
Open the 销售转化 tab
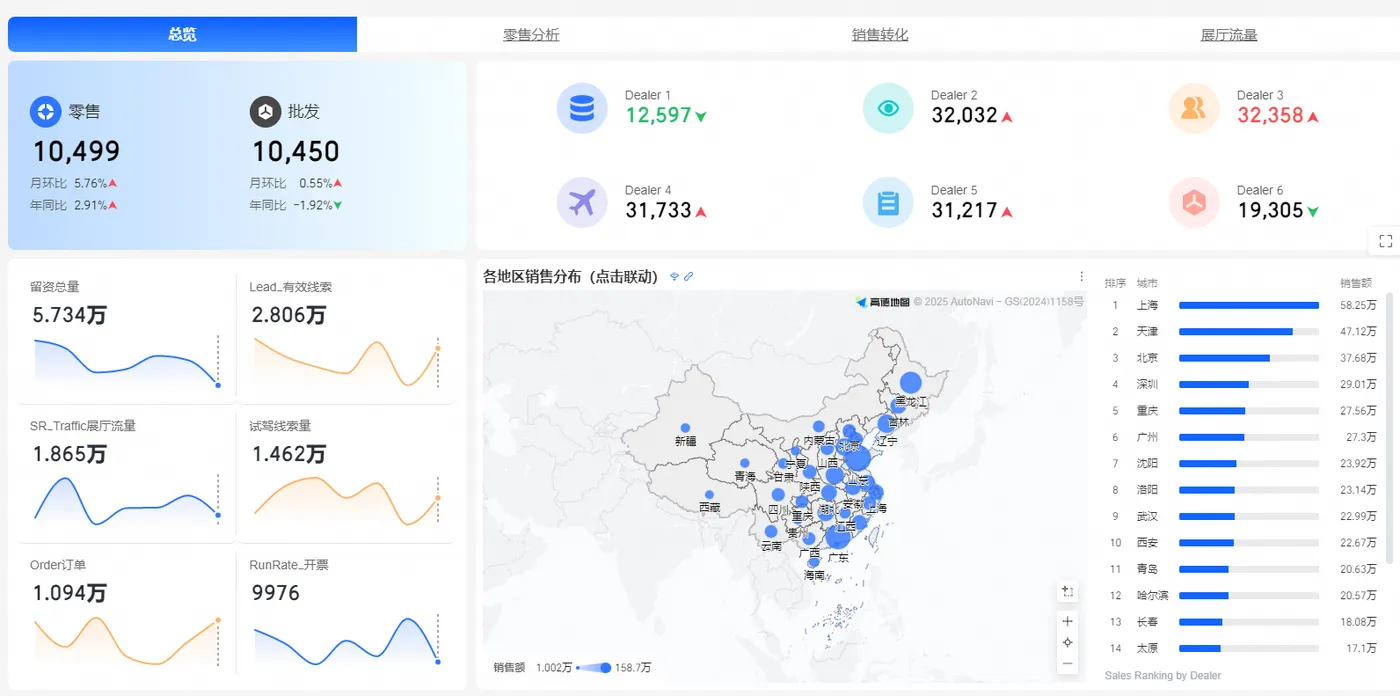880,35
